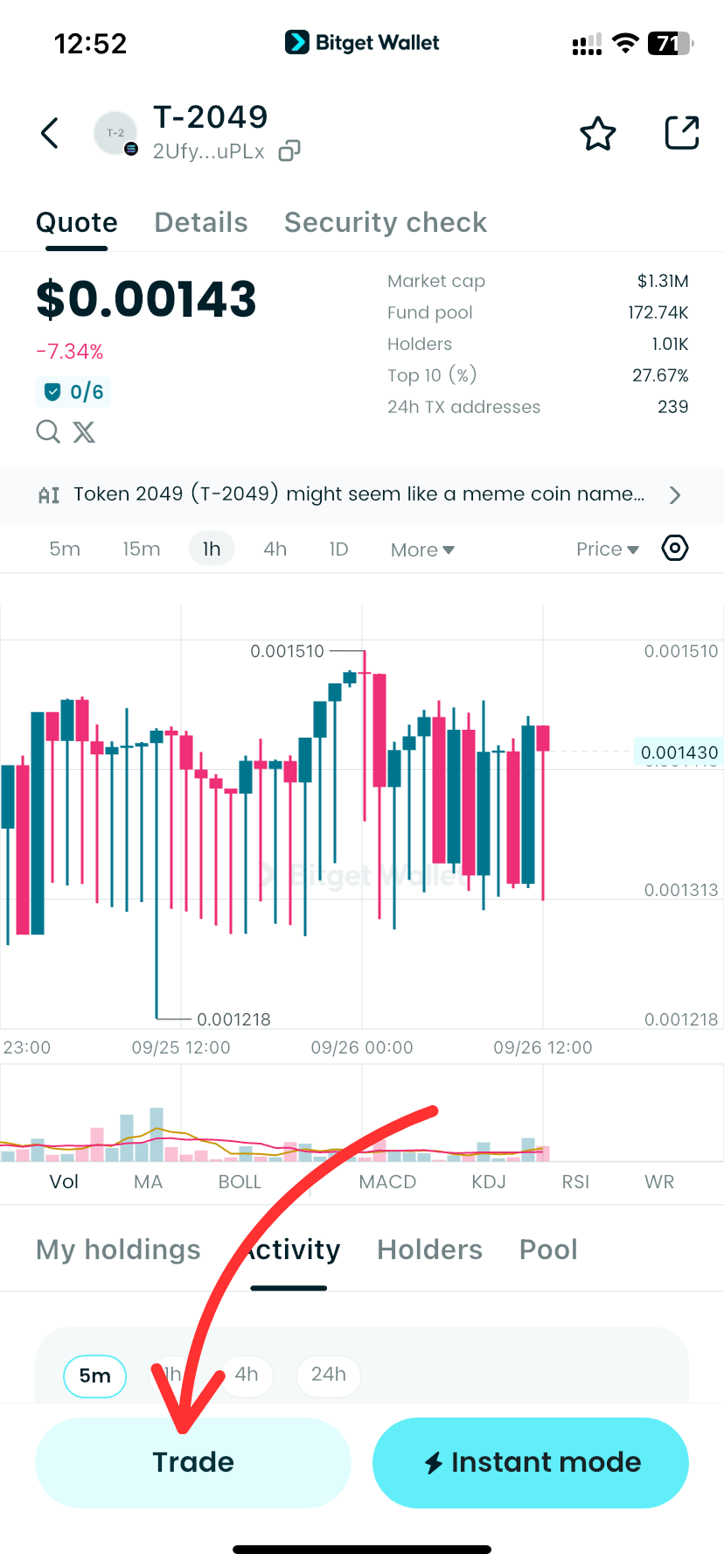
Task: Add T-2049 to favorites with star
Action: (598, 134)
